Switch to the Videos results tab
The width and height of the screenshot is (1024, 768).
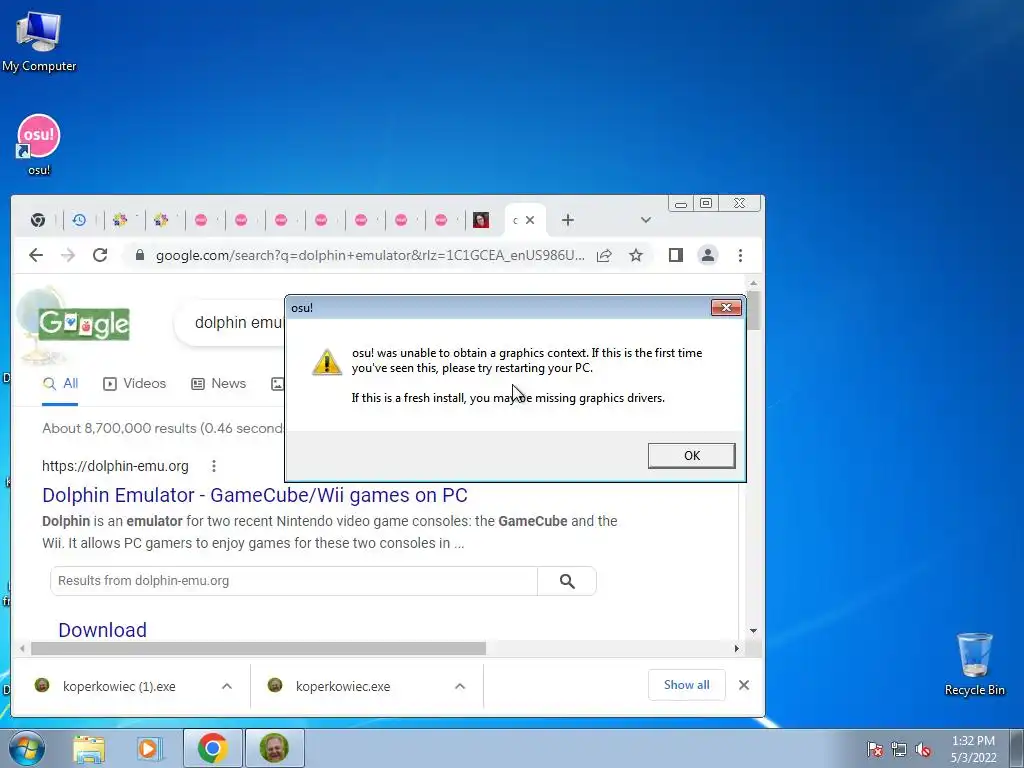(x=135, y=384)
